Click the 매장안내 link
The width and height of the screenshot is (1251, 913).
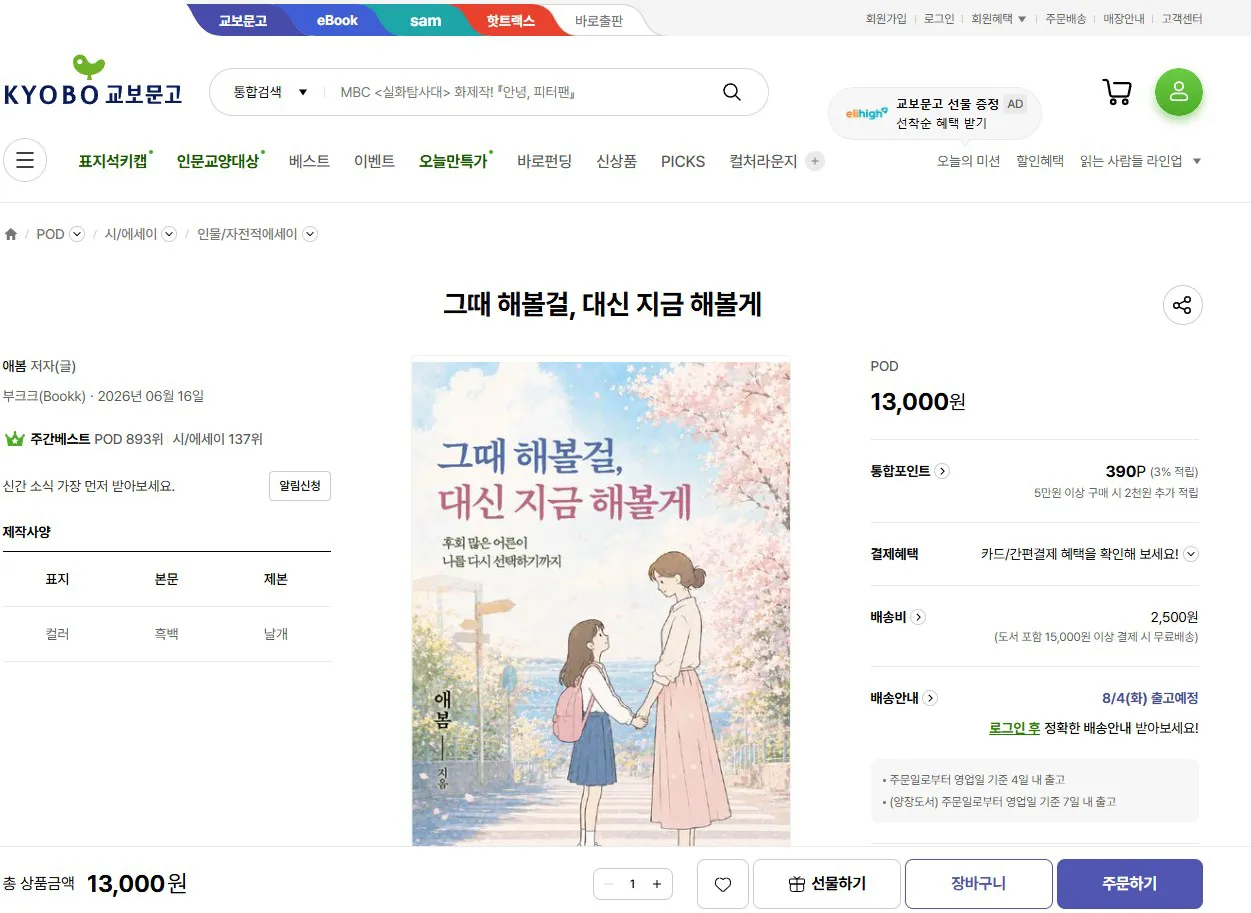click(1124, 19)
